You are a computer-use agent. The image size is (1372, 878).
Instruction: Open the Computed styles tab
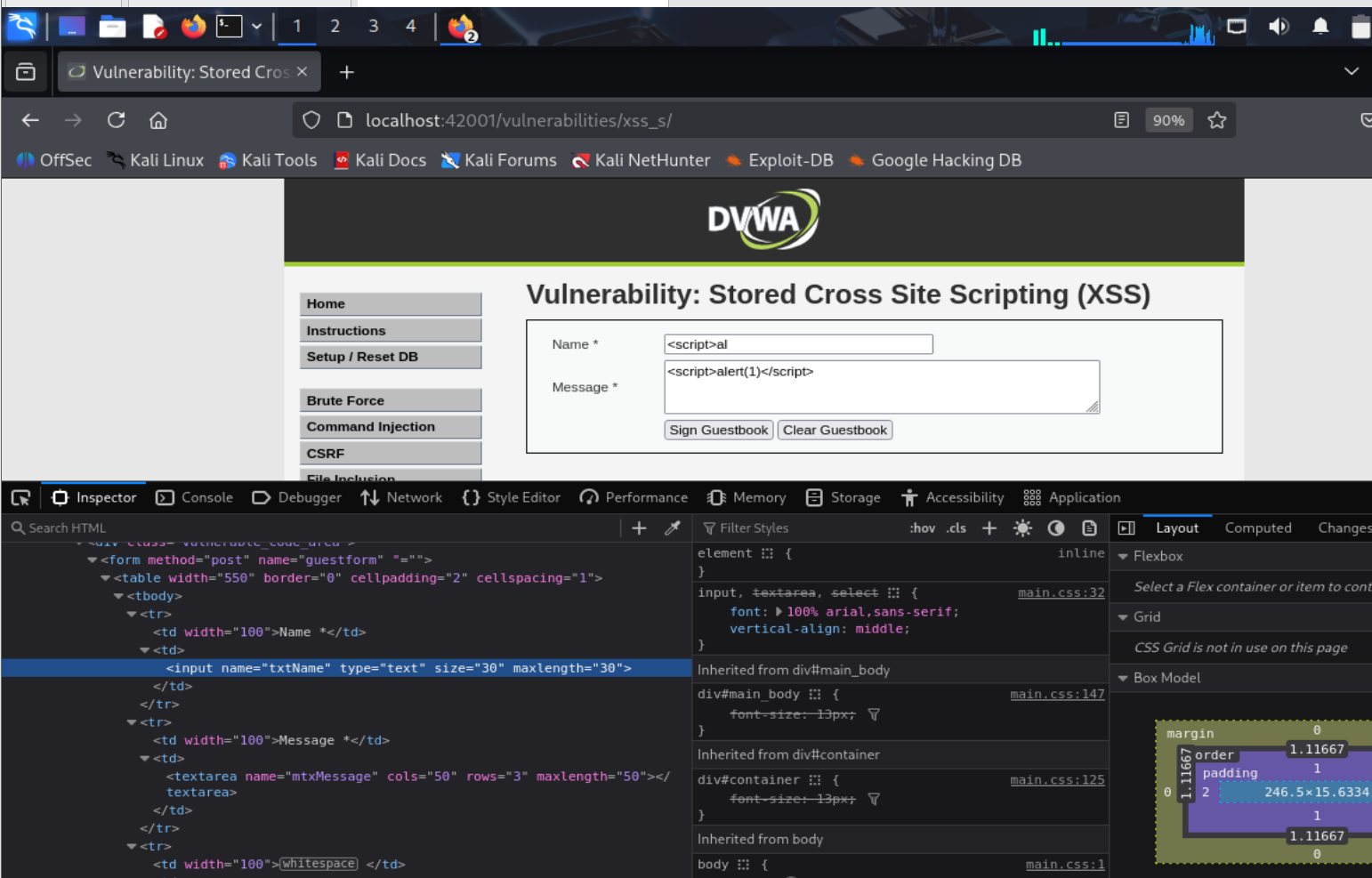point(1257,528)
